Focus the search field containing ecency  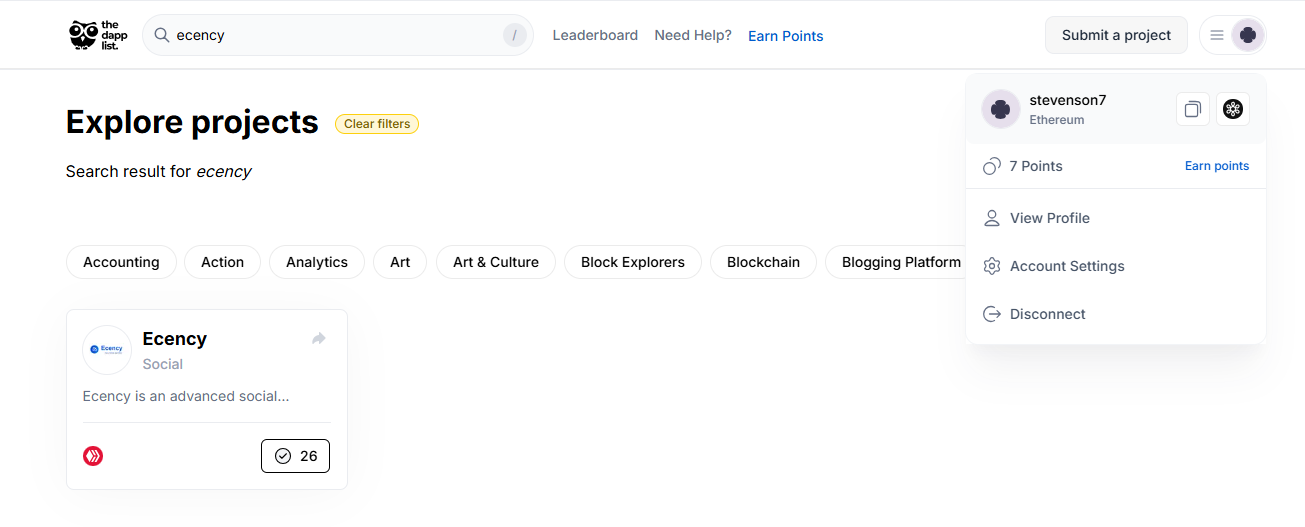[338, 35]
